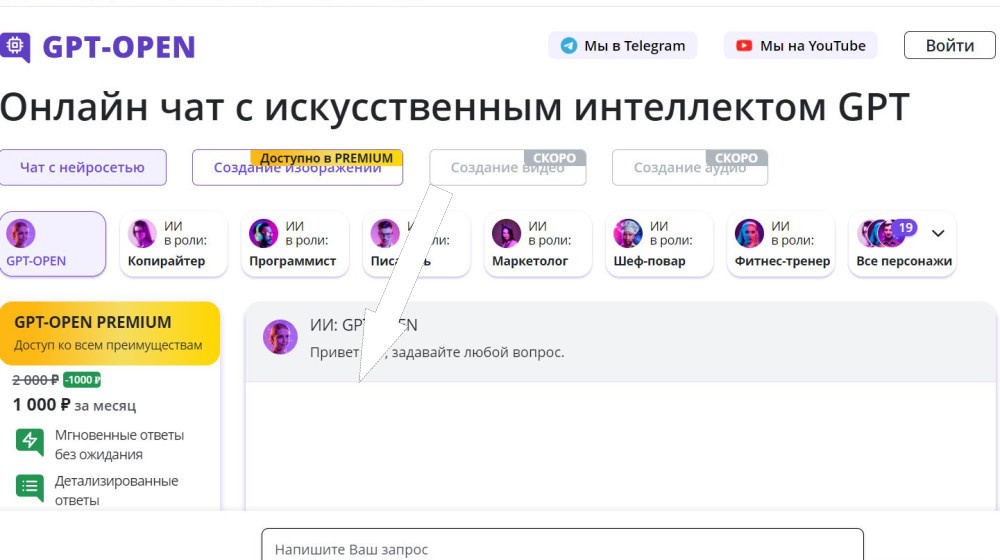Switch to Создание изображений tab
This screenshot has width=1000, height=560.
coord(297,168)
